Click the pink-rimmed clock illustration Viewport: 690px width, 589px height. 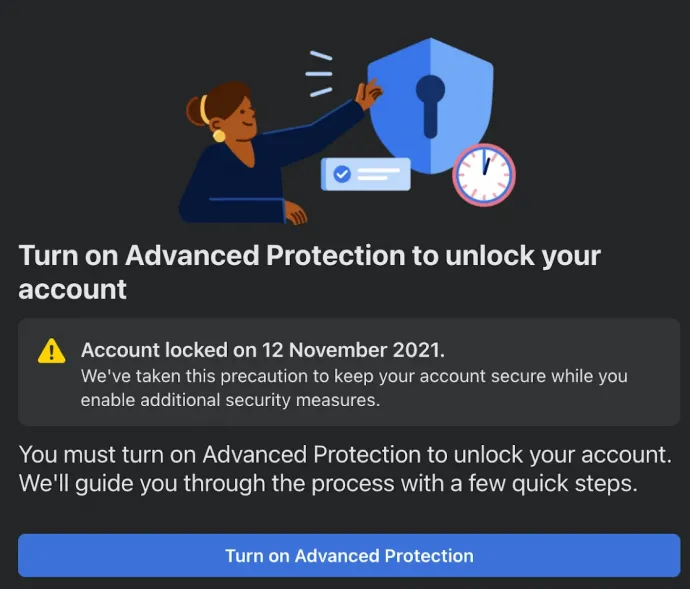484,175
